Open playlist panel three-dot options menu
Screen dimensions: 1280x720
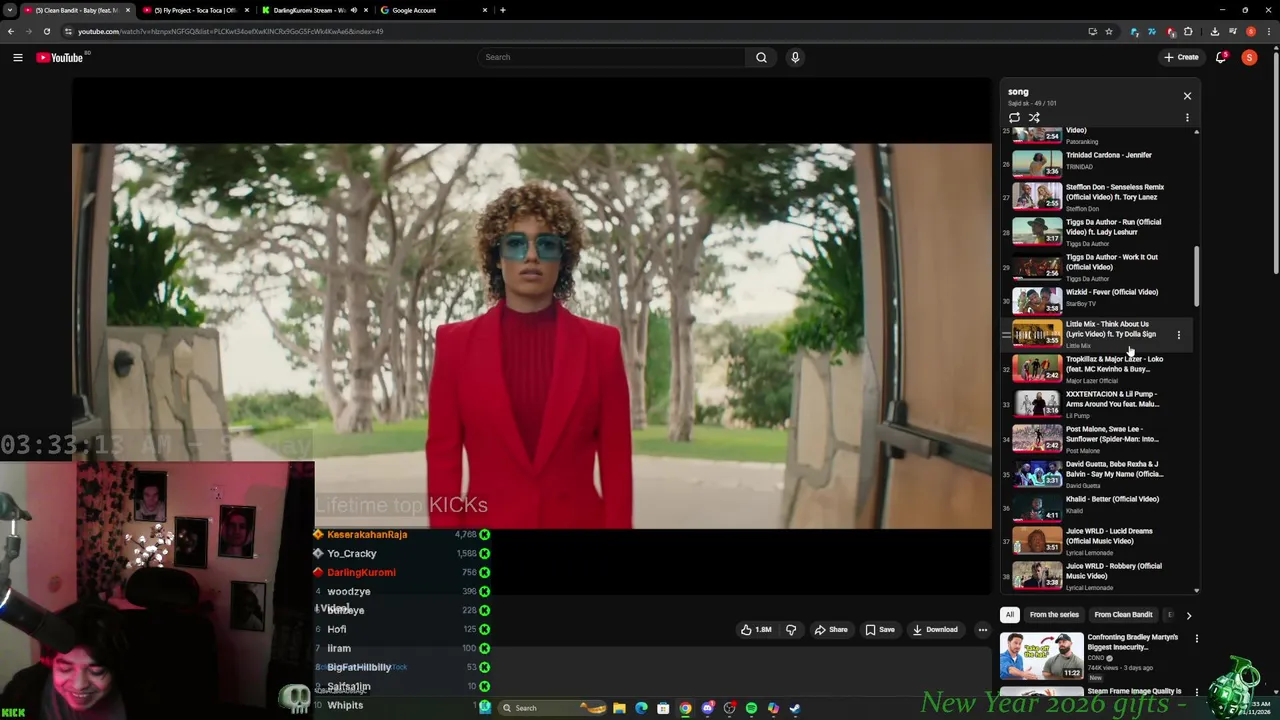[1187, 117]
